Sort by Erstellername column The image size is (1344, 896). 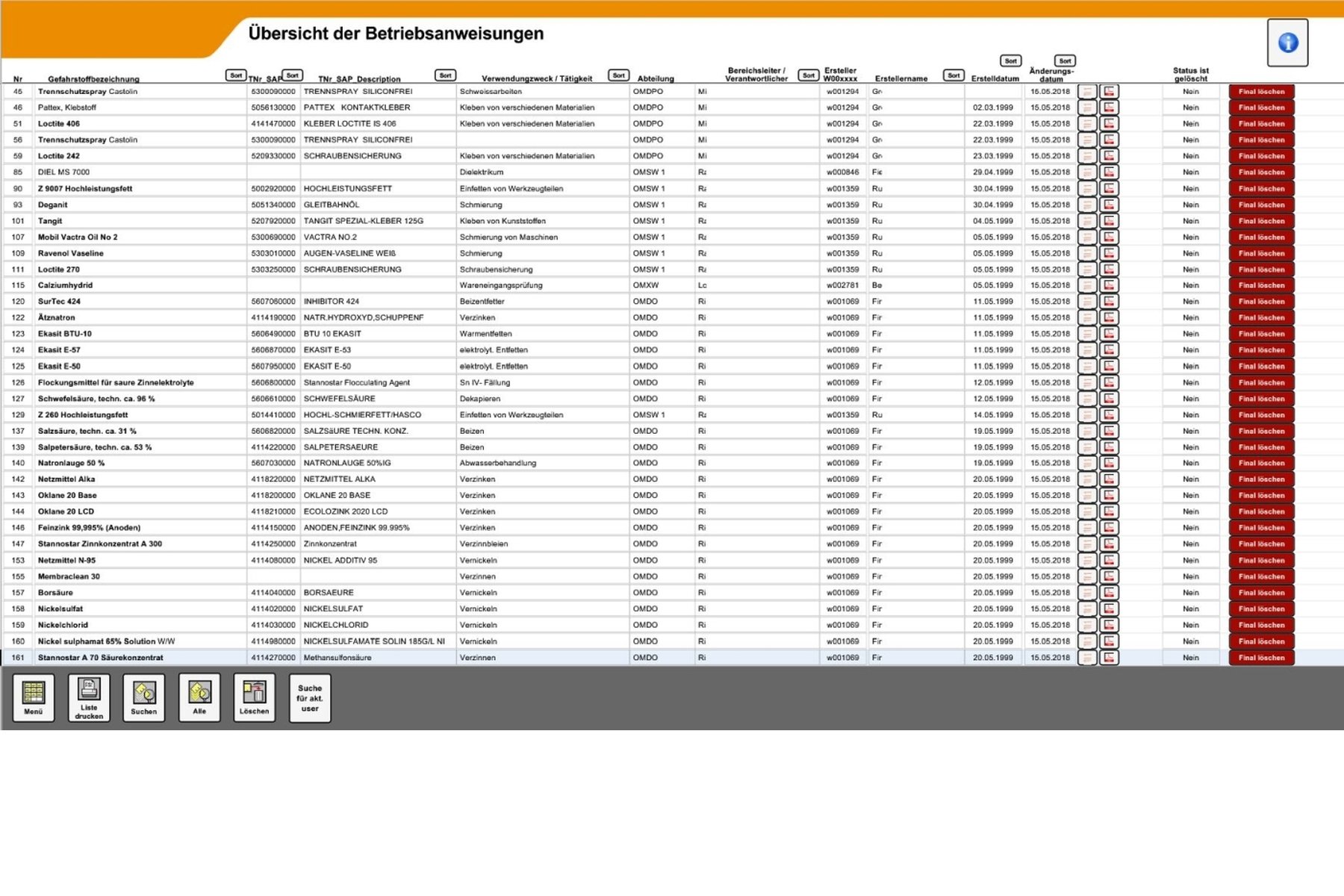click(953, 75)
